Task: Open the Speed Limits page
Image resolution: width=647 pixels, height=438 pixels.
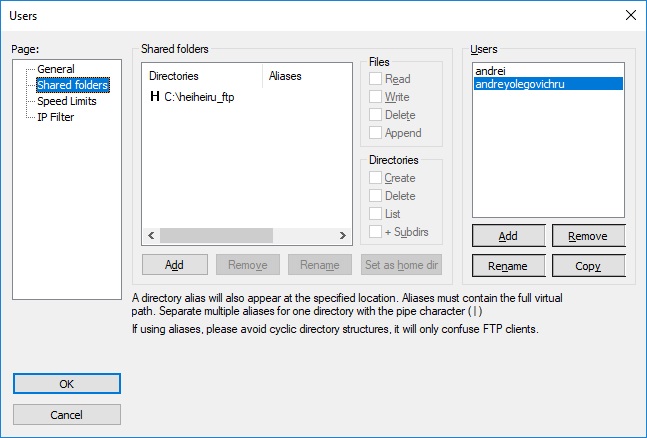Action: [66, 101]
